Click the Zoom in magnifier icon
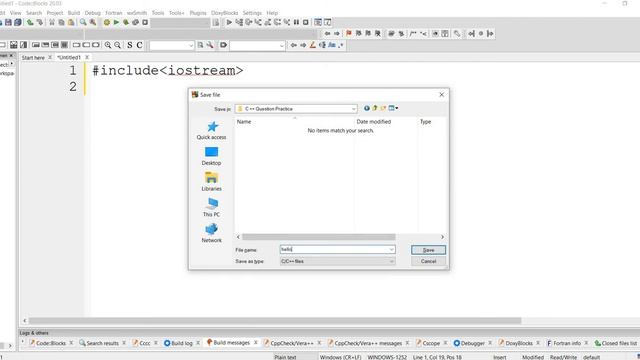Viewport: 640px width, 360px height. point(108,45)
